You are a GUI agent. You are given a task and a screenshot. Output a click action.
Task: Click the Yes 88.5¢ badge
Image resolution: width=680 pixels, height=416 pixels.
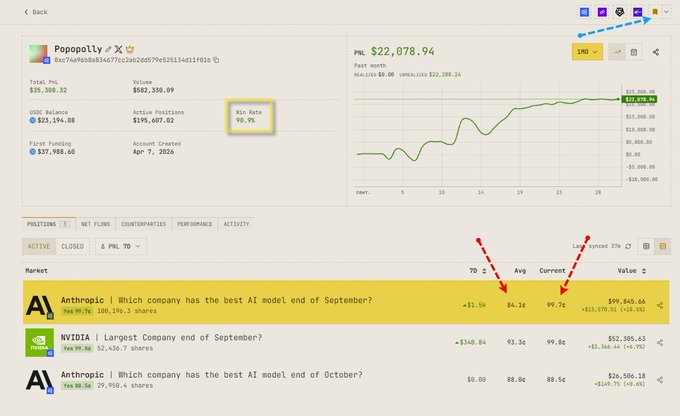pyautogui.click(x=77, y=386)
